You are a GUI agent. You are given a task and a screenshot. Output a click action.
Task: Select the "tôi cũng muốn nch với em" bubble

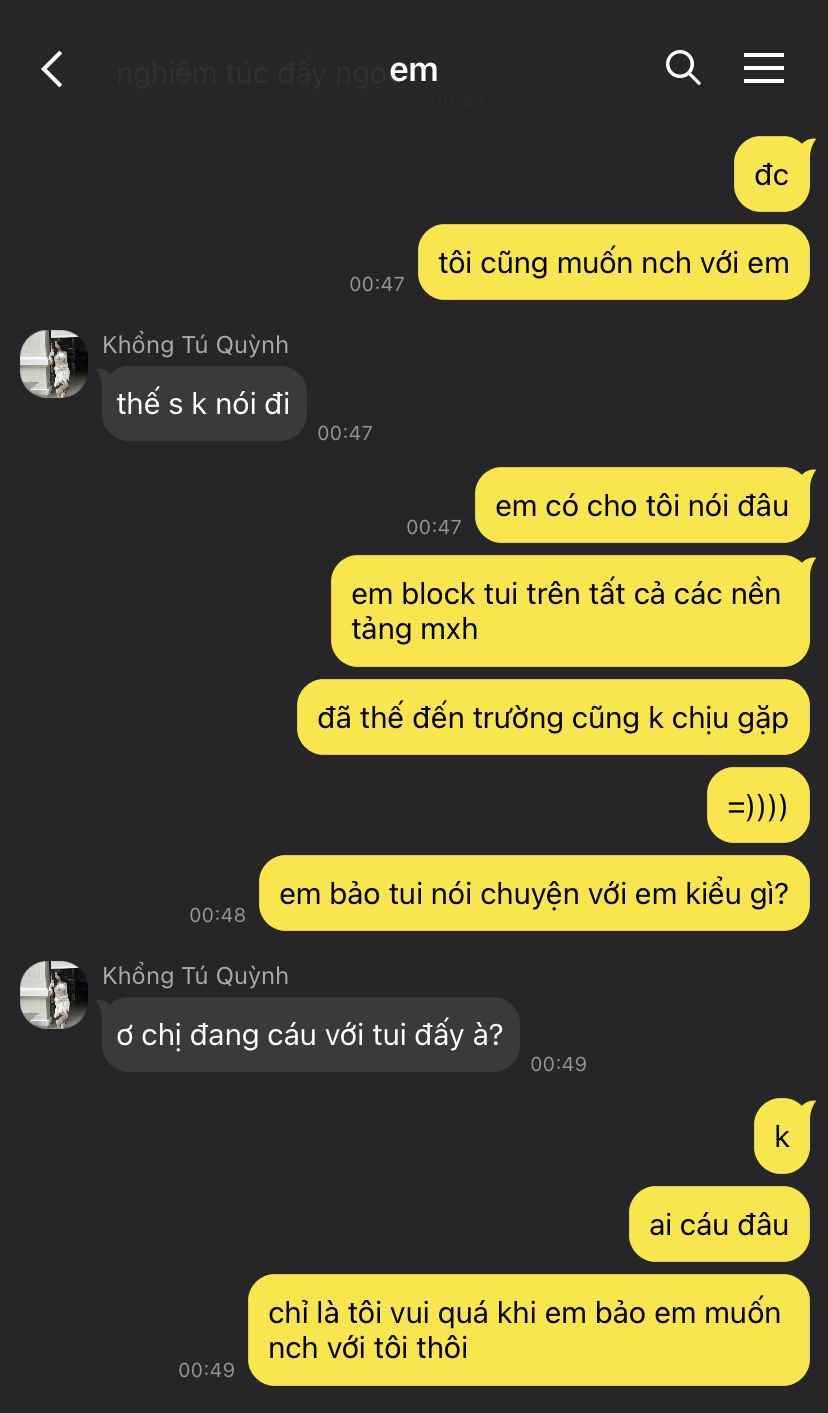(614, 262)
